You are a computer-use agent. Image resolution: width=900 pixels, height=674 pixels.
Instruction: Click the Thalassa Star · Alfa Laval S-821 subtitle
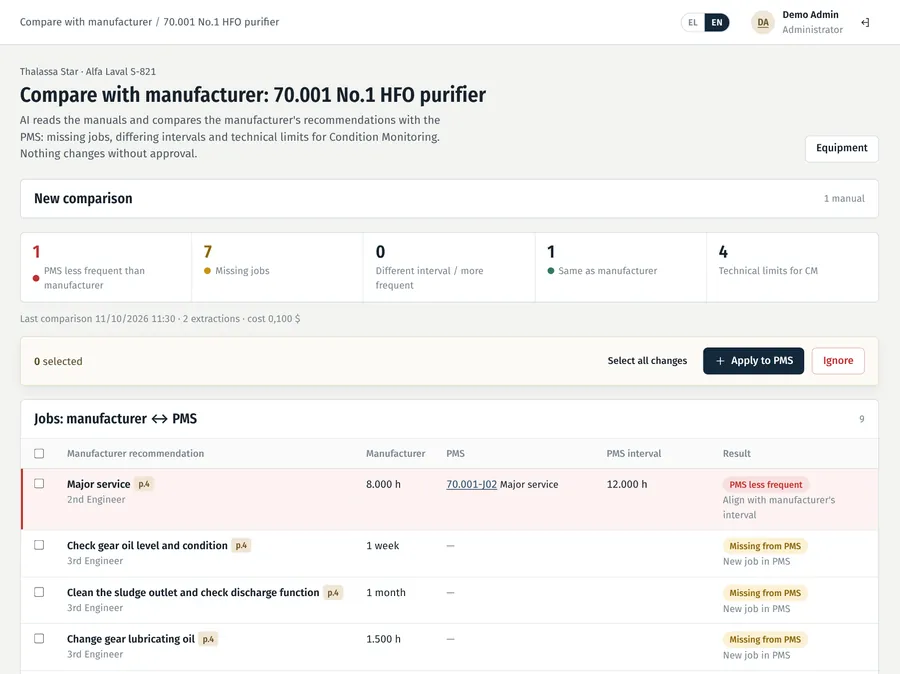pos(88,72)
